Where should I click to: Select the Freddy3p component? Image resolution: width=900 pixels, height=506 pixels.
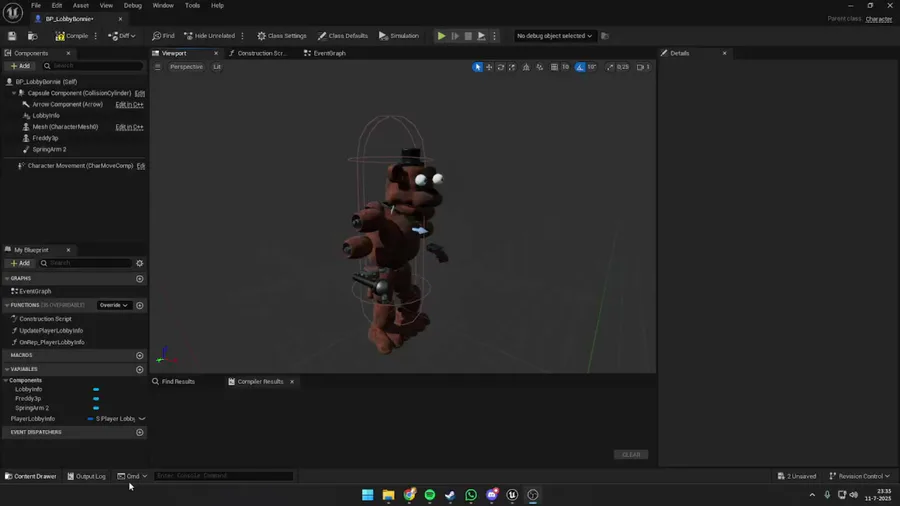click(45, 138)
